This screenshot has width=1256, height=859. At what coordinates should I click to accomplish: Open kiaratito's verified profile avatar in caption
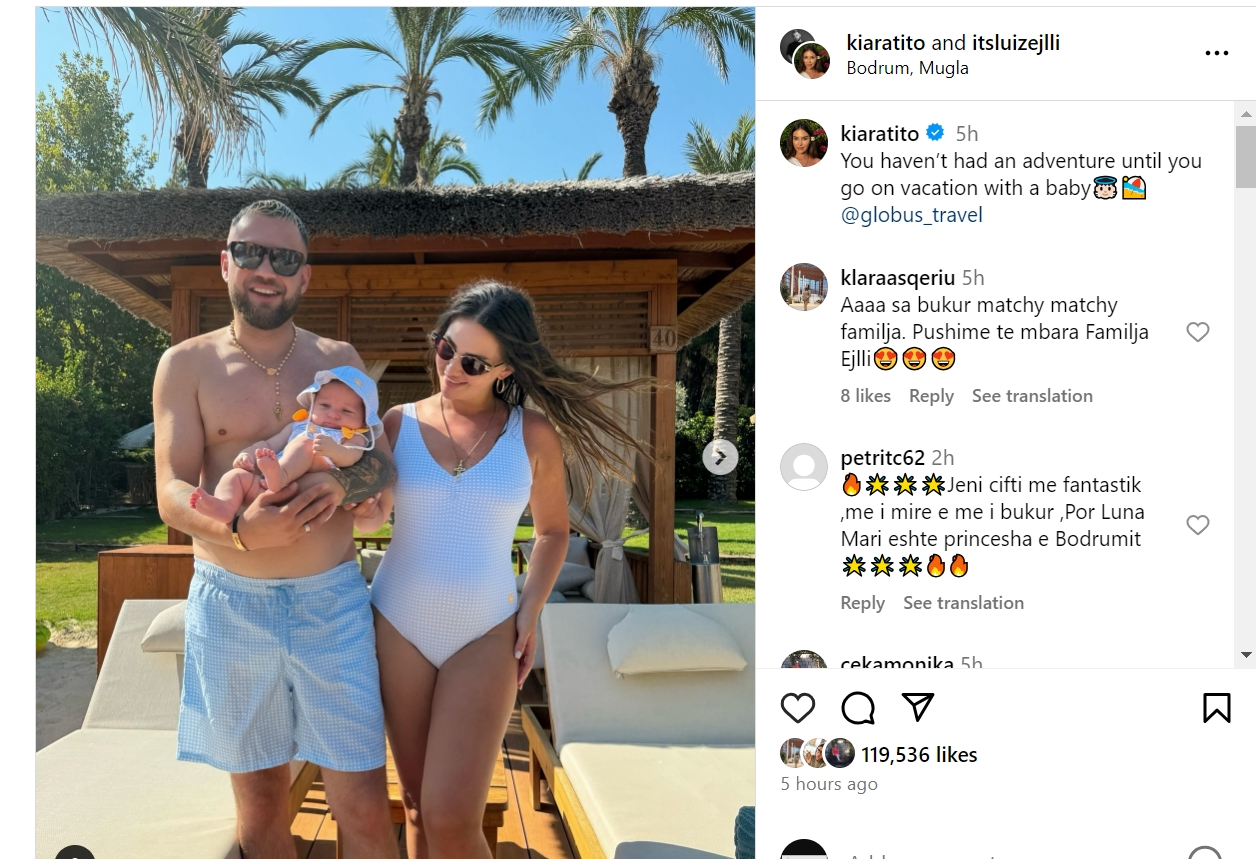[804, 143]
